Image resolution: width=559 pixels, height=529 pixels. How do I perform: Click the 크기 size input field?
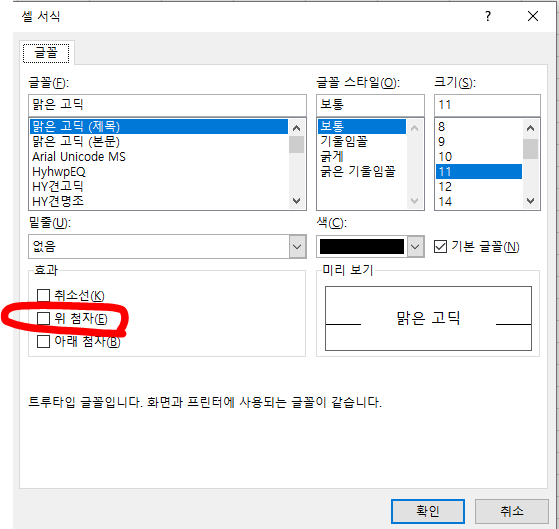pyautogui.click(x=487, y=105)
